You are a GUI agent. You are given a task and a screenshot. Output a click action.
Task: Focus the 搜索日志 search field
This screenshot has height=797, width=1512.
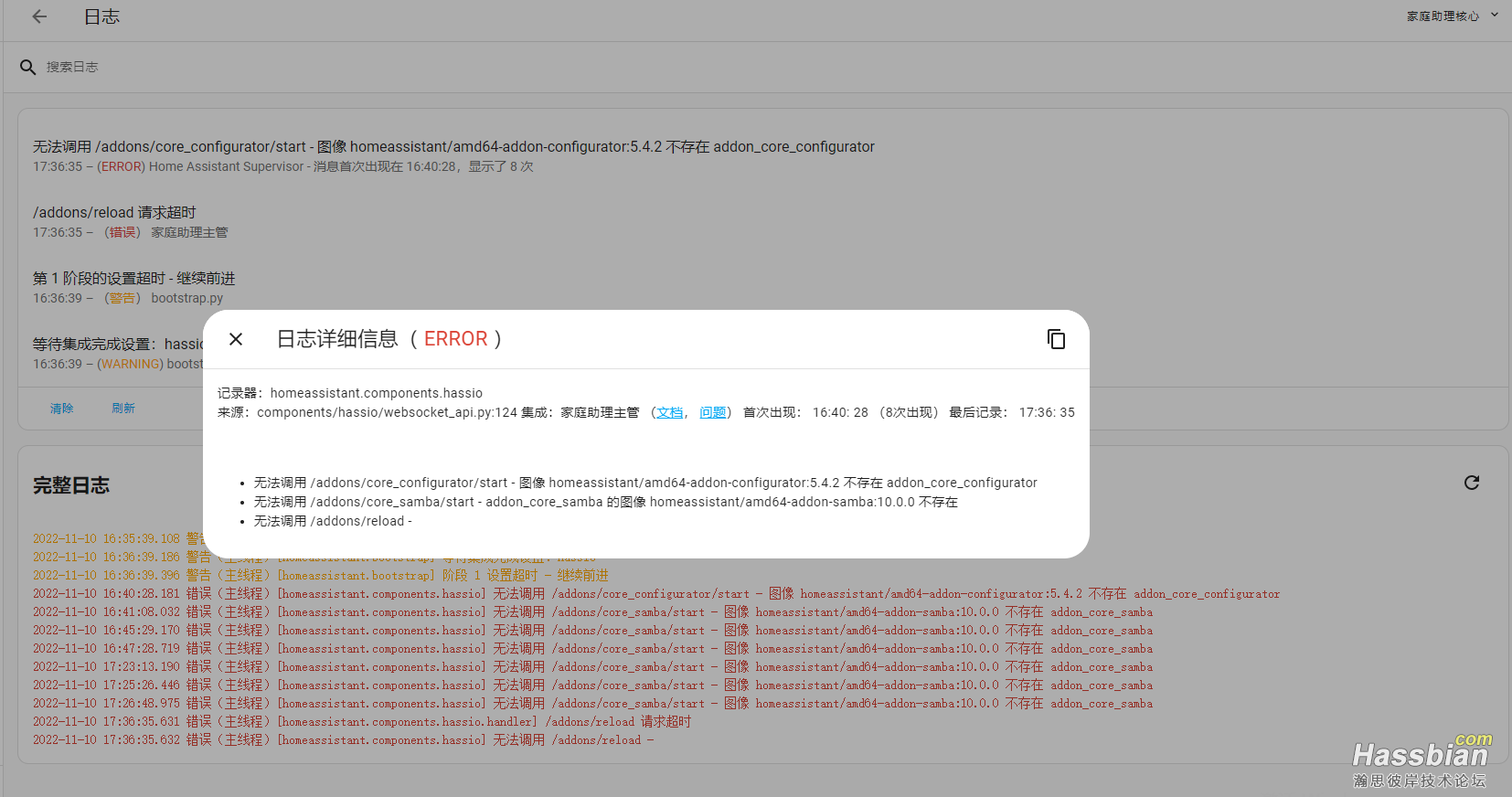pyautogui.click(x=759, y=67)
